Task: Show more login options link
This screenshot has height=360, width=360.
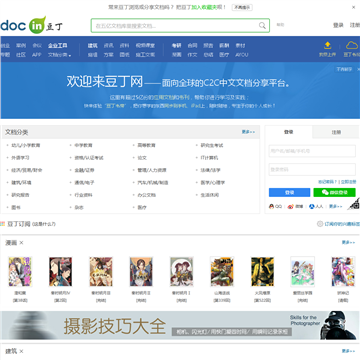Action: coord(336,207)
